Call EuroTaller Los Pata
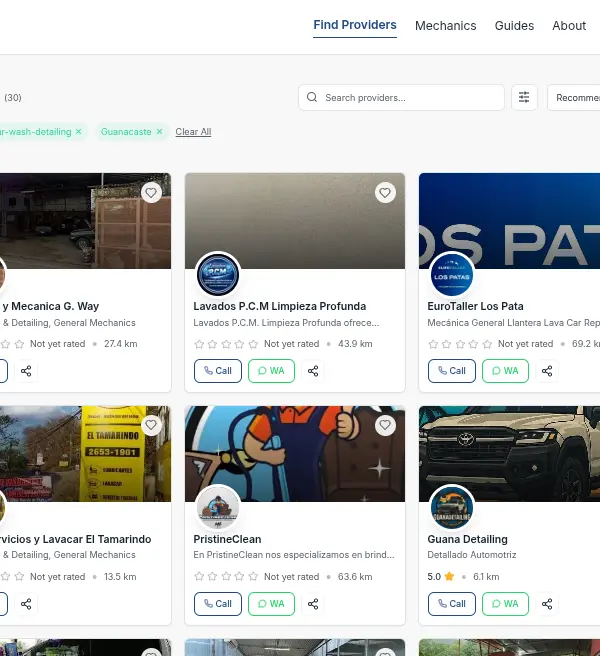 pyautogui.click(x=451, y=371)
